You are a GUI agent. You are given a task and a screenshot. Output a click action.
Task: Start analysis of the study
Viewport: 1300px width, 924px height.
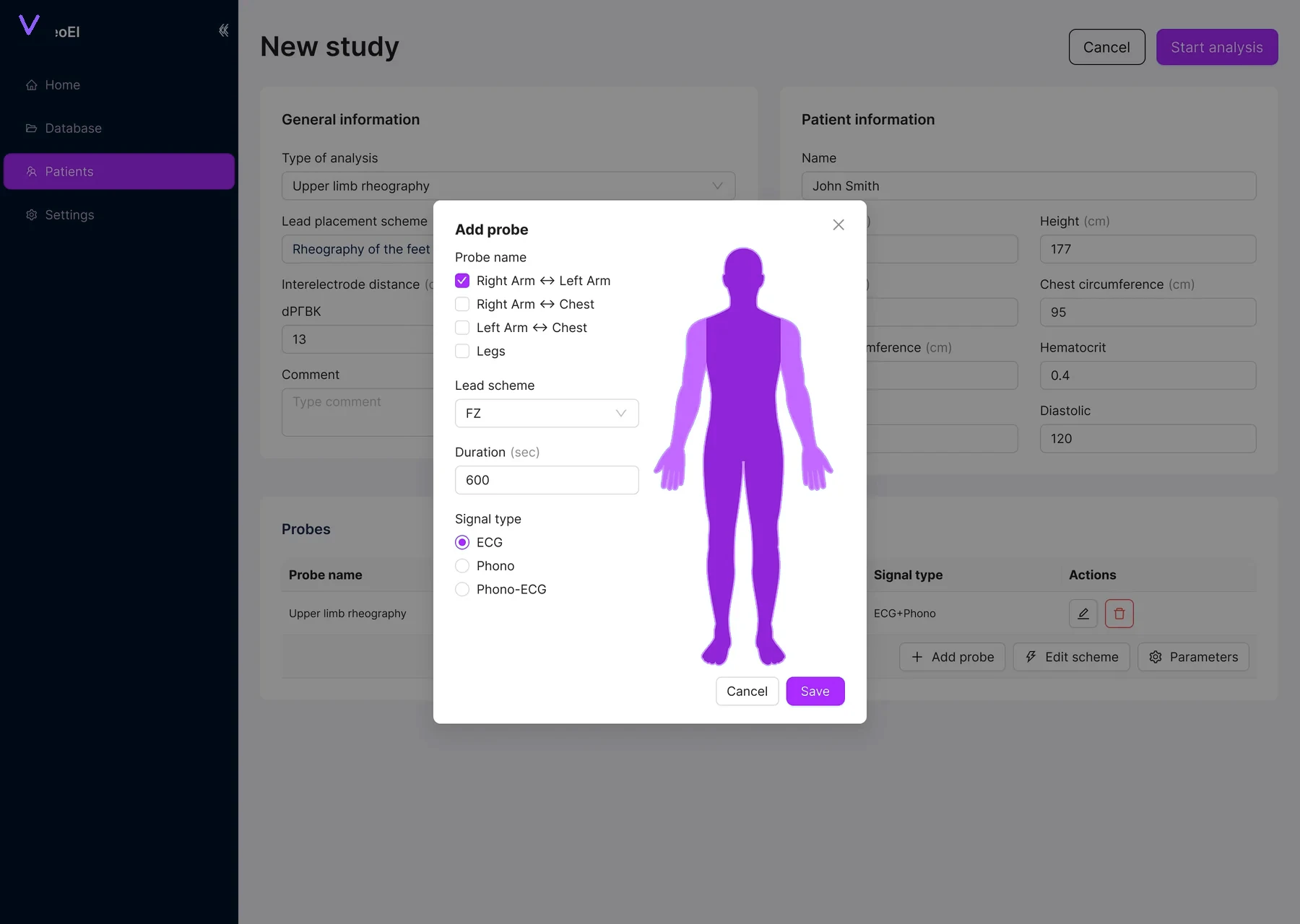(1217, 47)
